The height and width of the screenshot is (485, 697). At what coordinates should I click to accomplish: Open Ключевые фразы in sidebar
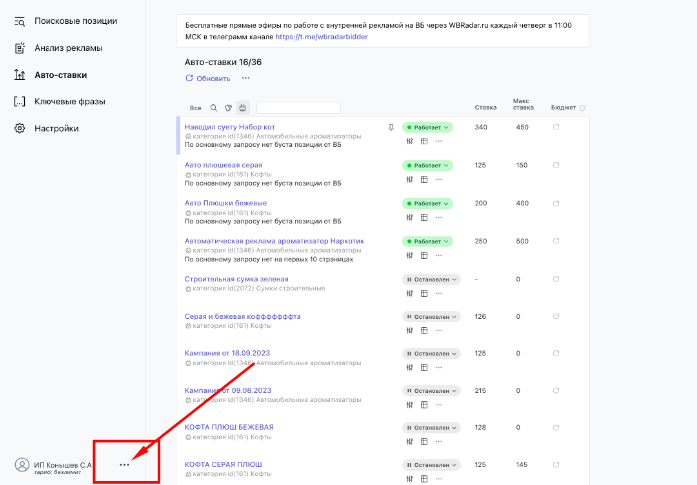click(70, 101)
